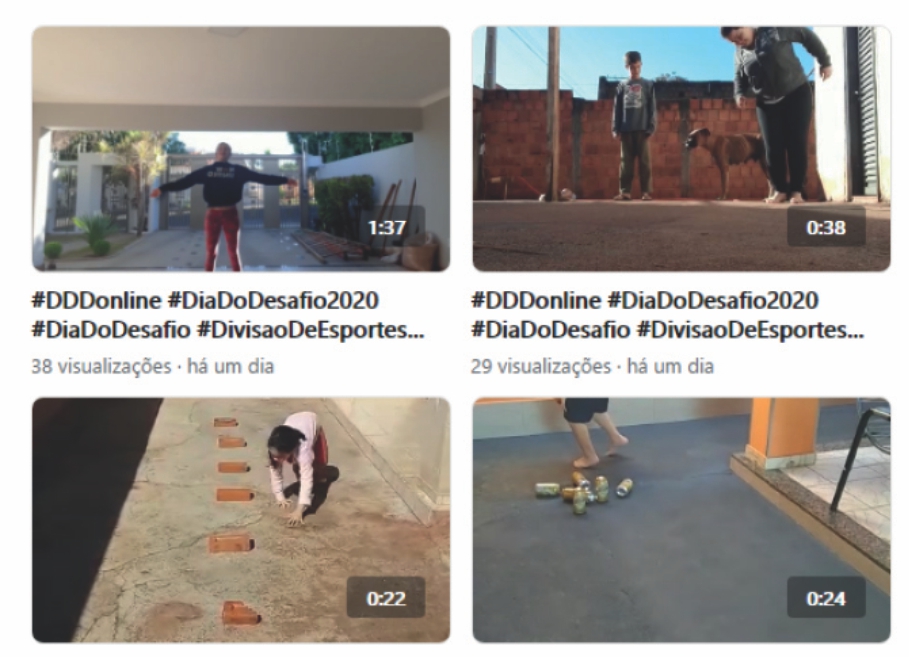The width and height of the screenshot is (909, 657).
Task: Open #DDDonline hashtag of the 38-views video
Action: [96, 301]
